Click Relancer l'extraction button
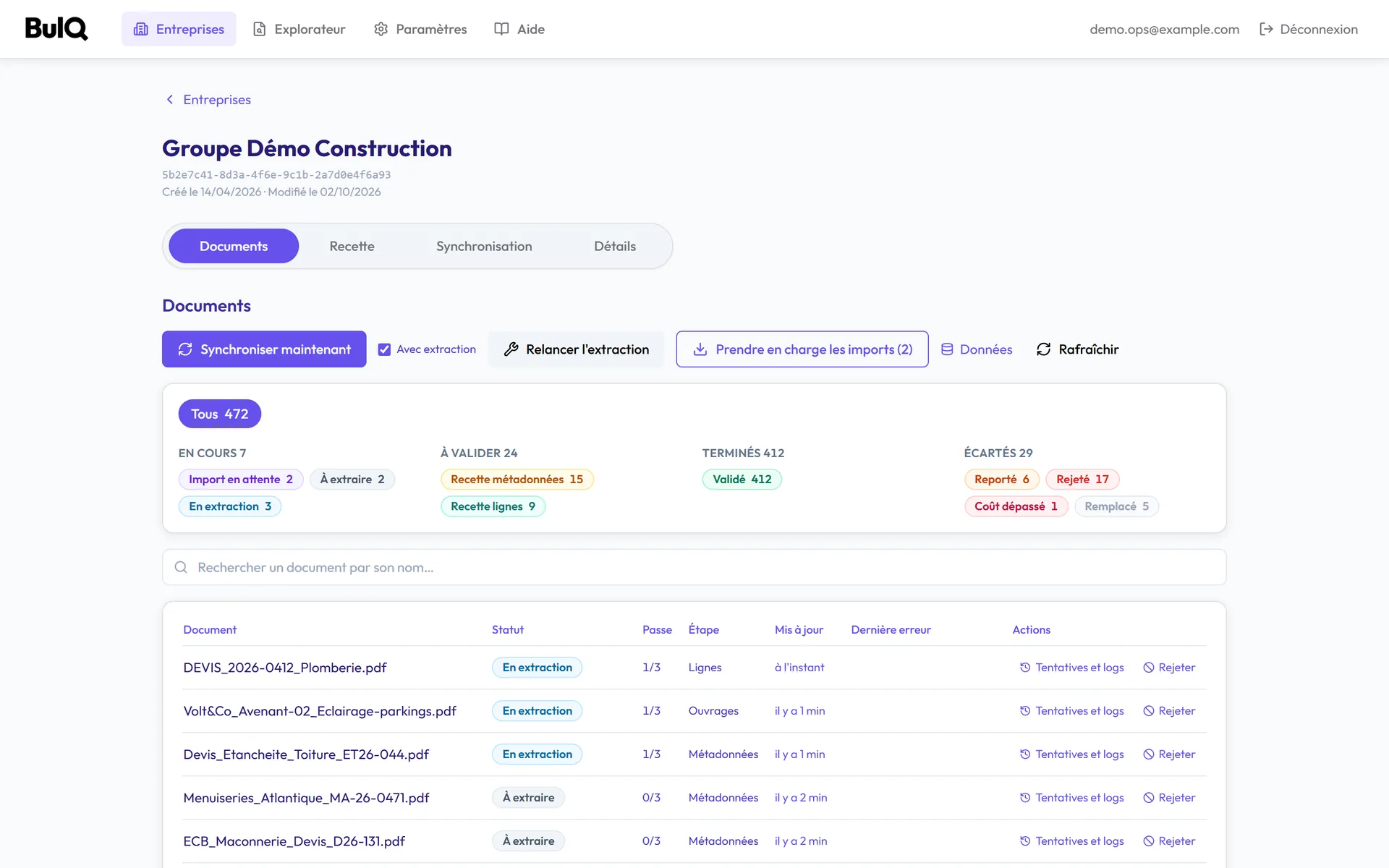Viewport: 1389px width, 868px height. click(x=576, y=349)
